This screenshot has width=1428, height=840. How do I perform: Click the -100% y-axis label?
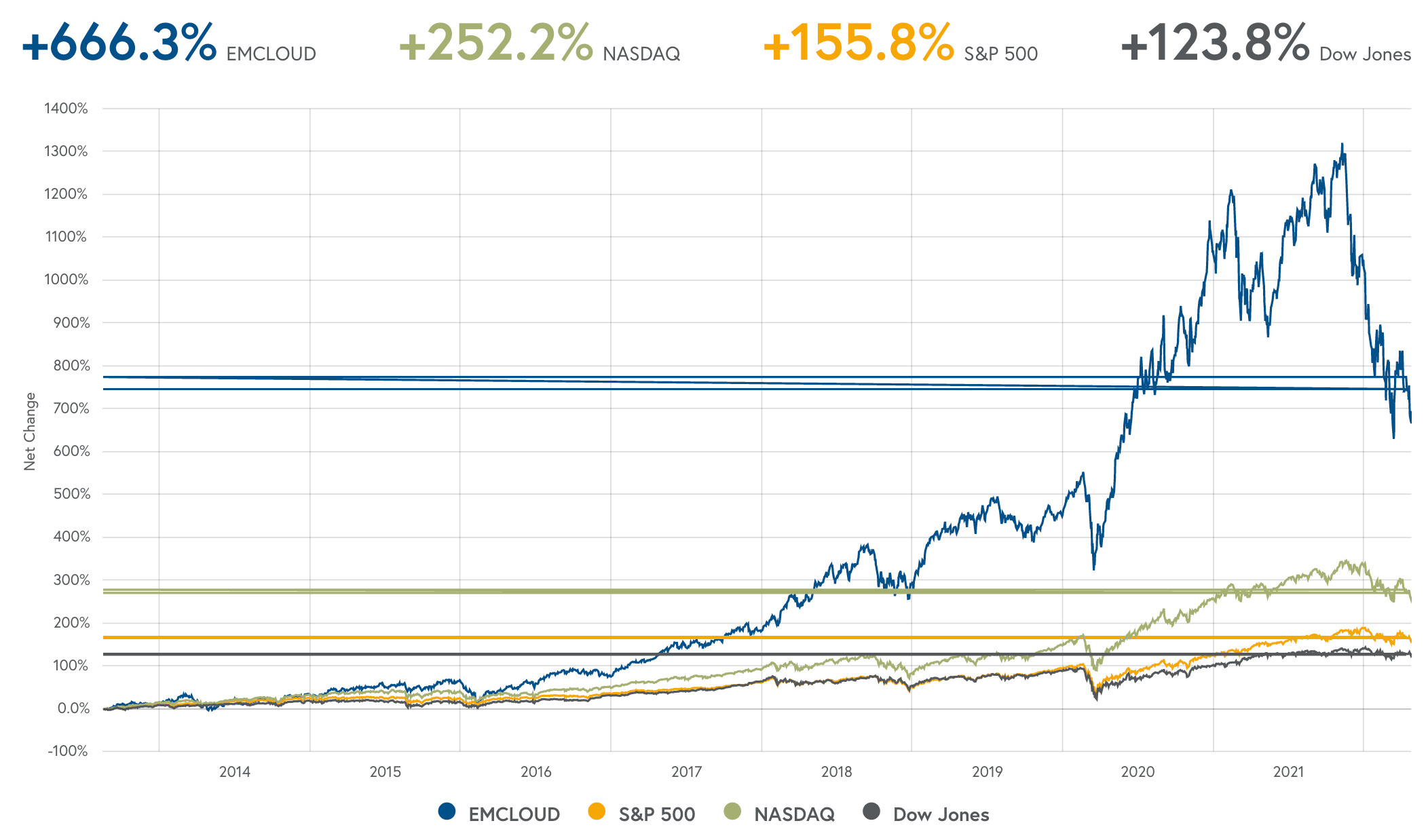[68, 751]
